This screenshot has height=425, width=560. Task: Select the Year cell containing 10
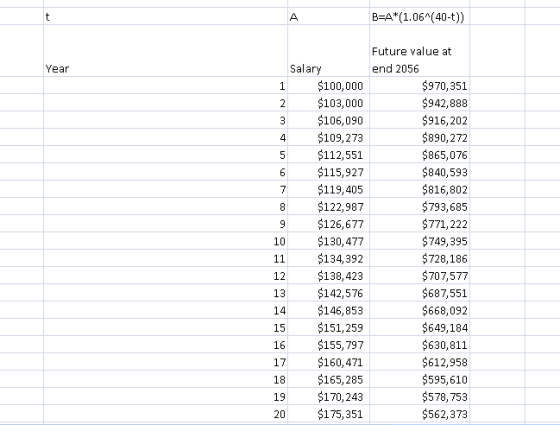point(165,241)
